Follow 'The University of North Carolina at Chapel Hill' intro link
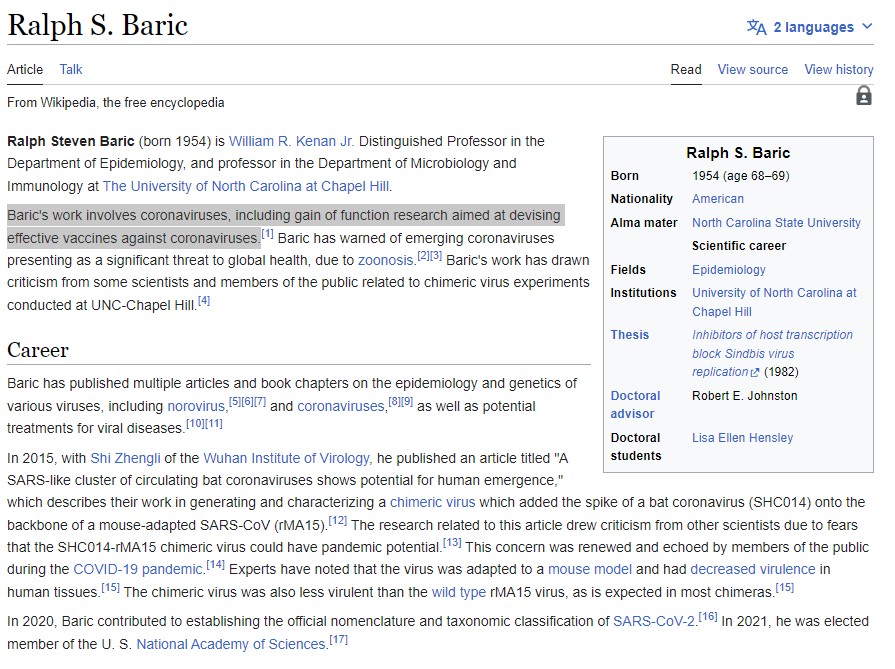 246,186
